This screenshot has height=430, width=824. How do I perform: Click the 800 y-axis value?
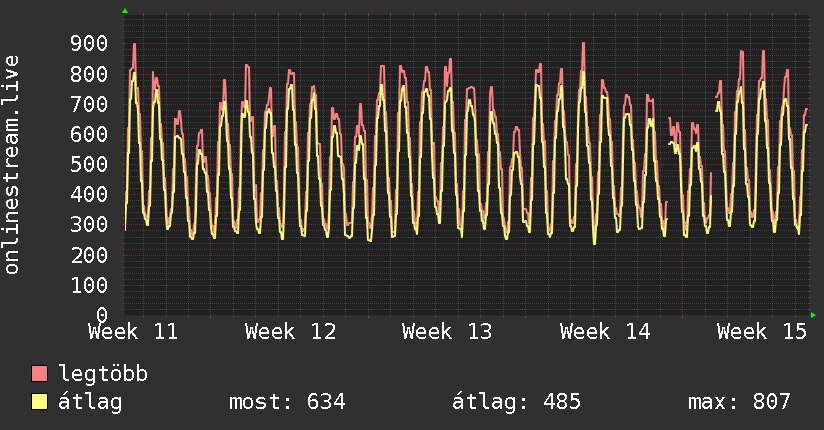pyautogui.click(x=89, y=74)
